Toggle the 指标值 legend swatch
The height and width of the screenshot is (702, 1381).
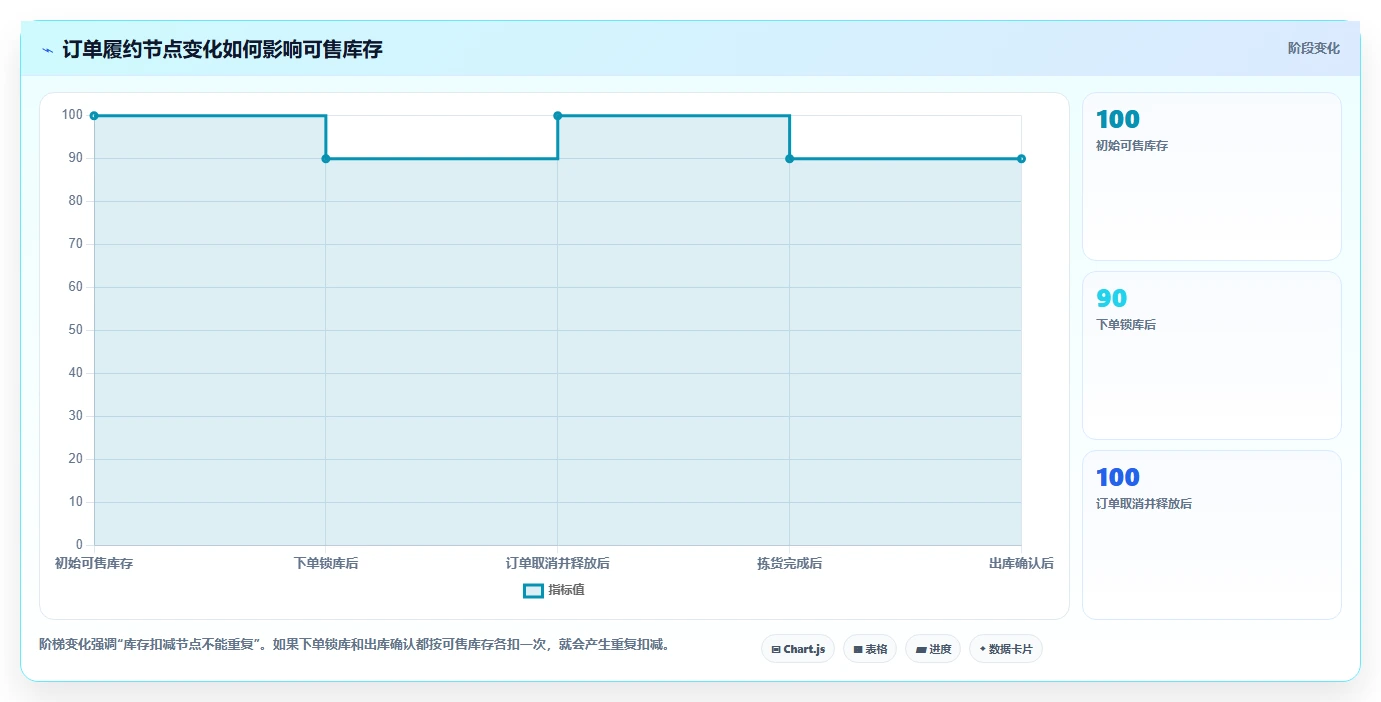[x=533, y=590]
